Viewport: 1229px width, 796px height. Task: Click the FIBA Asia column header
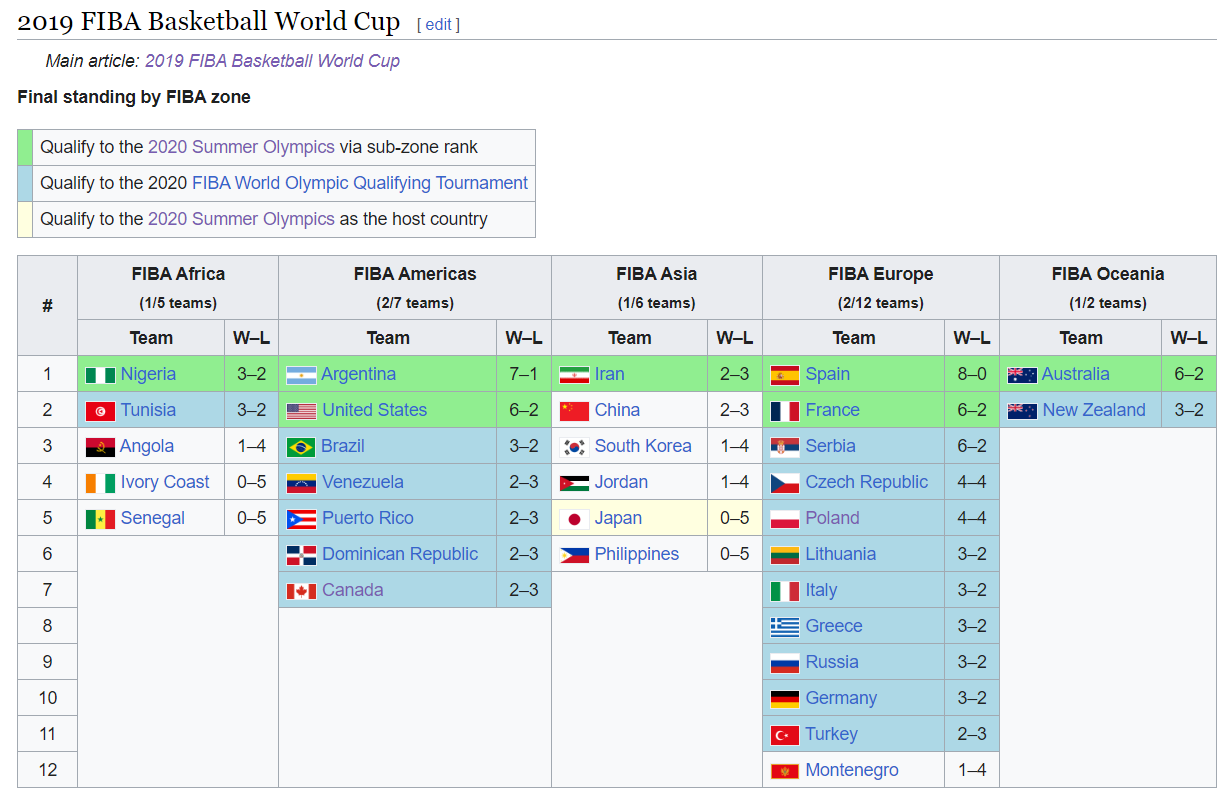coord(657,288)
